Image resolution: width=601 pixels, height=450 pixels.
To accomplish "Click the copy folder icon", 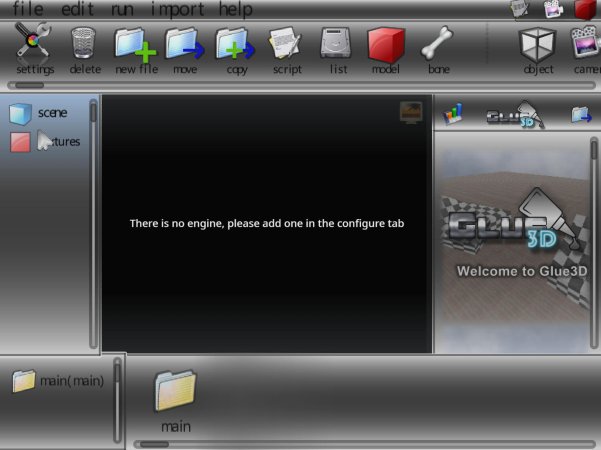I will (x=236, y=46).
